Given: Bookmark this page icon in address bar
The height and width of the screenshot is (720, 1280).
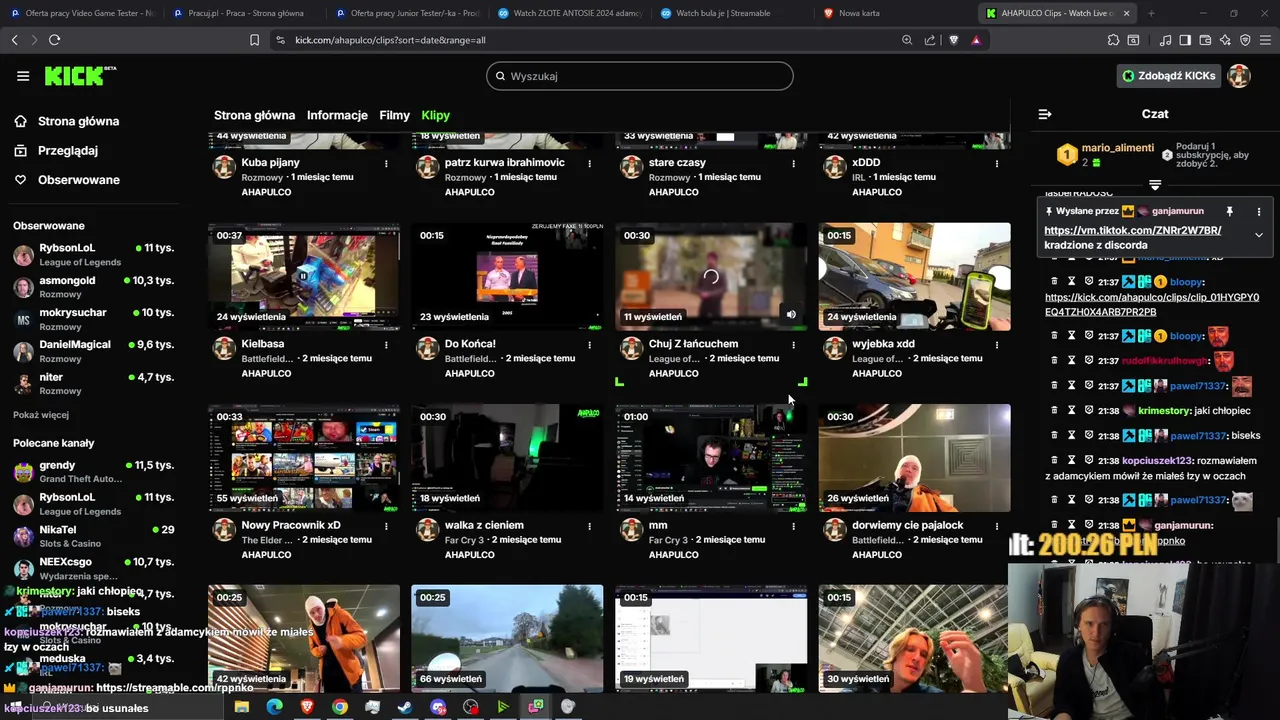Looking at the screenshot, I should coord(254,40).
